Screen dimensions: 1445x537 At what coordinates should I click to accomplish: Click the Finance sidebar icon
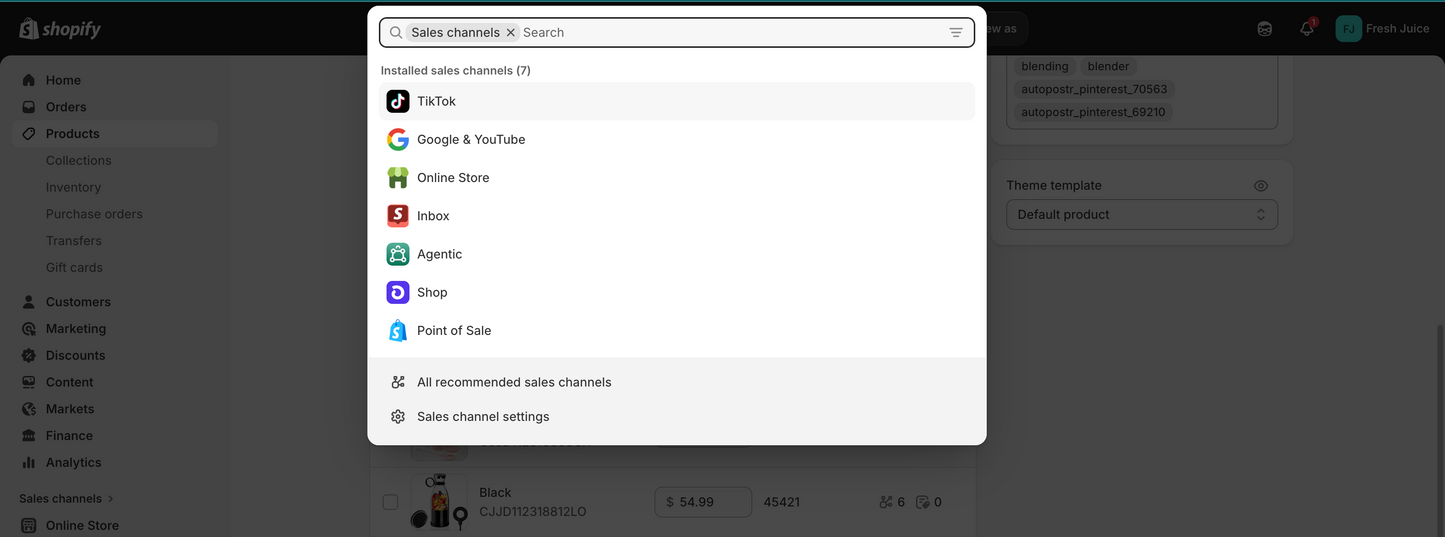[29, 436]
